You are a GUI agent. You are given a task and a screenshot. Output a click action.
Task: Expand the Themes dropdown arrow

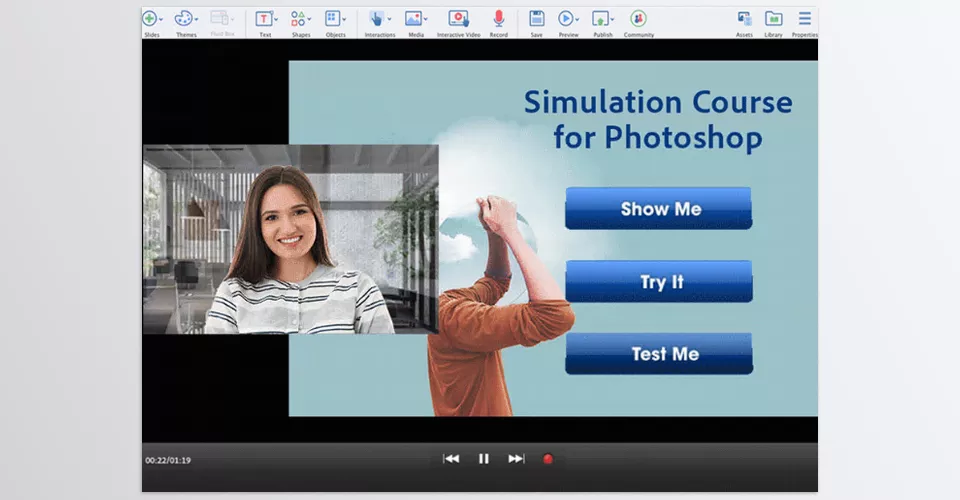pos(196,20)
